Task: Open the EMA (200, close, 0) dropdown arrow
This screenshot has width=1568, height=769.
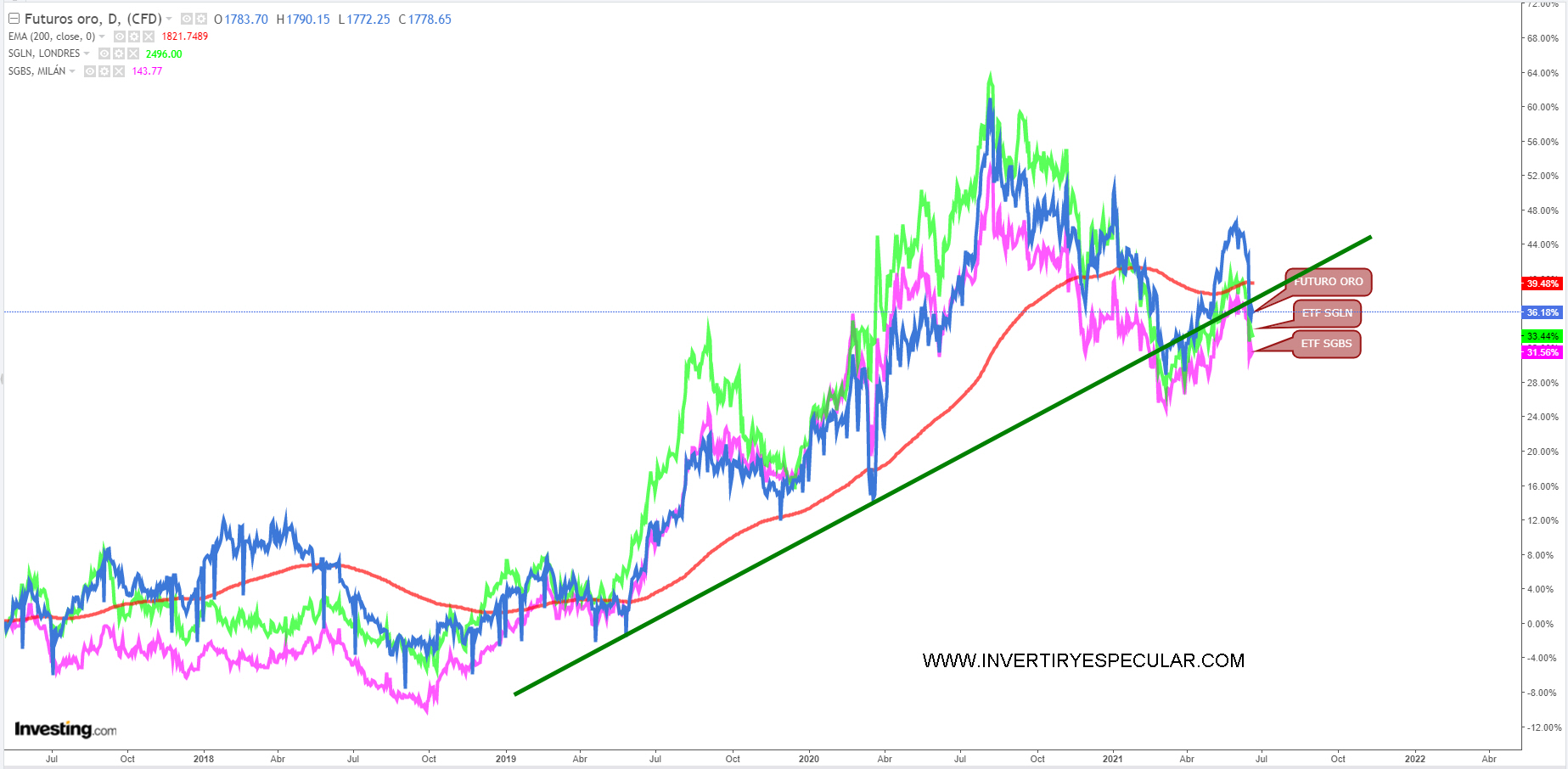Action: pyautogui.click(x=102, y=36)
